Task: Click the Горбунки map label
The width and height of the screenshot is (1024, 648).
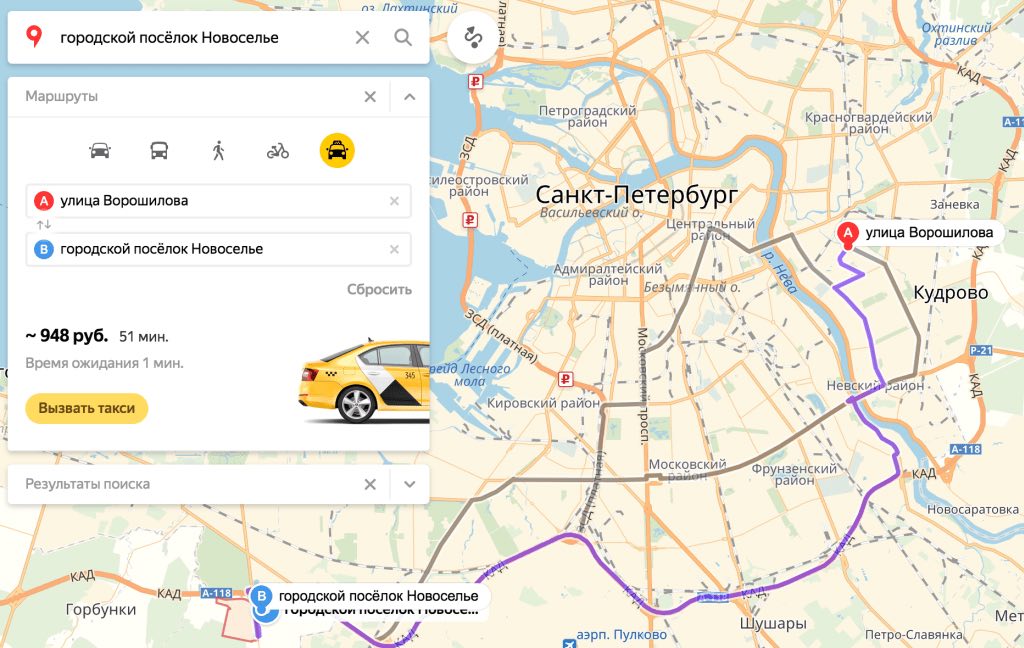Action: 101,609
